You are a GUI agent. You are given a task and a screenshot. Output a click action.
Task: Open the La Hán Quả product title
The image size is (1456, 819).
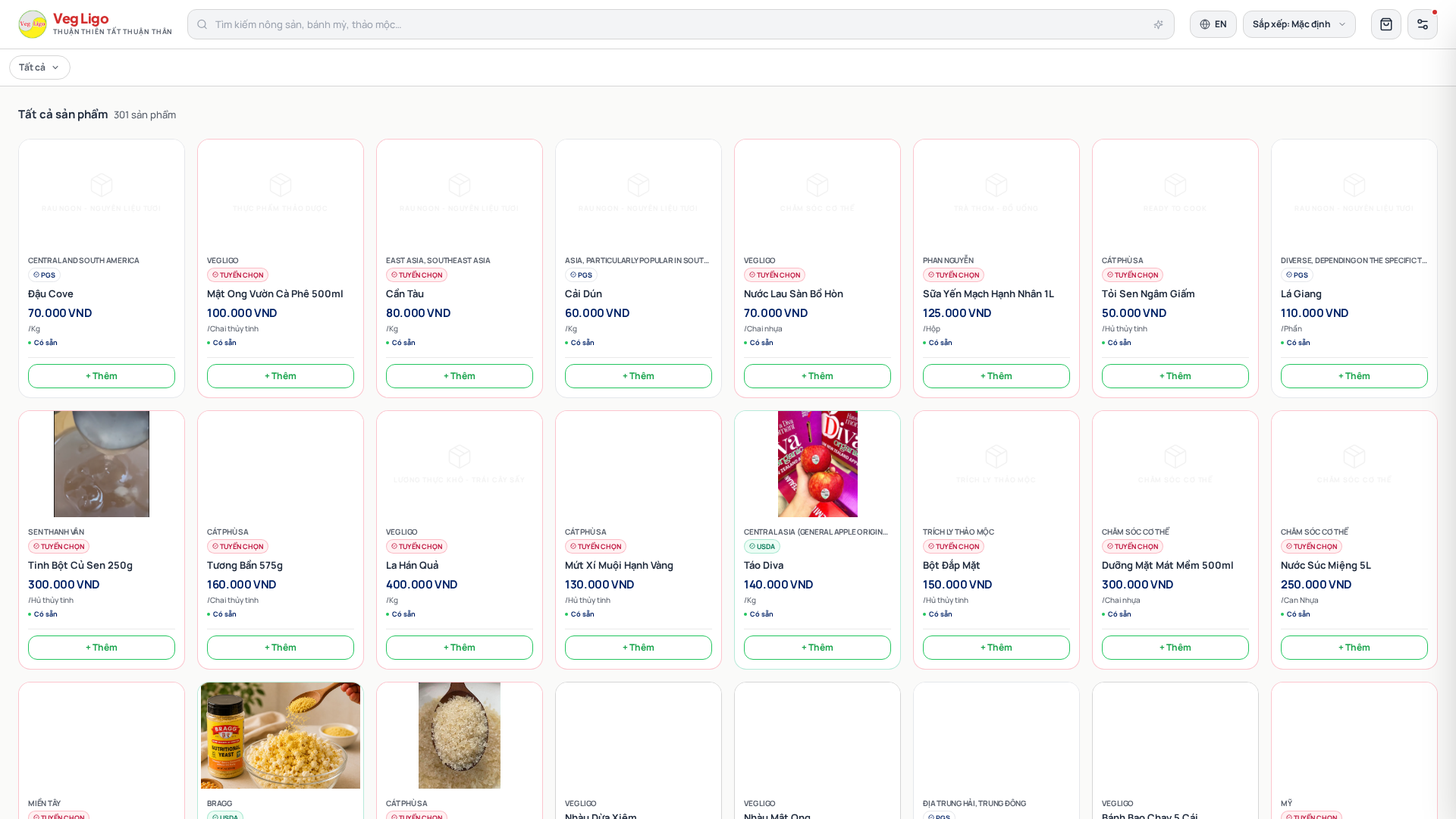[x=412, y=565]
